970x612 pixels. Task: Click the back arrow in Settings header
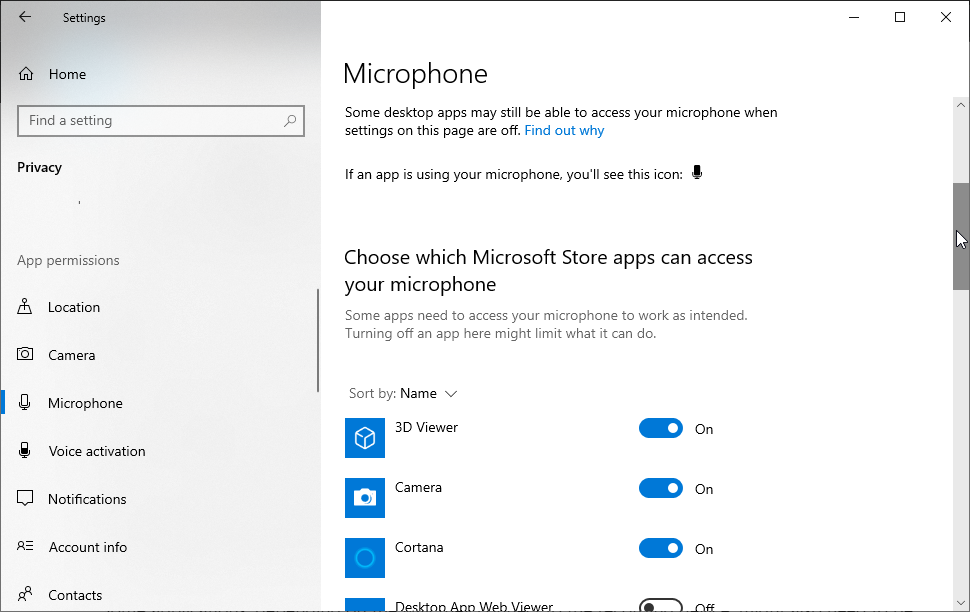point(25,17)
